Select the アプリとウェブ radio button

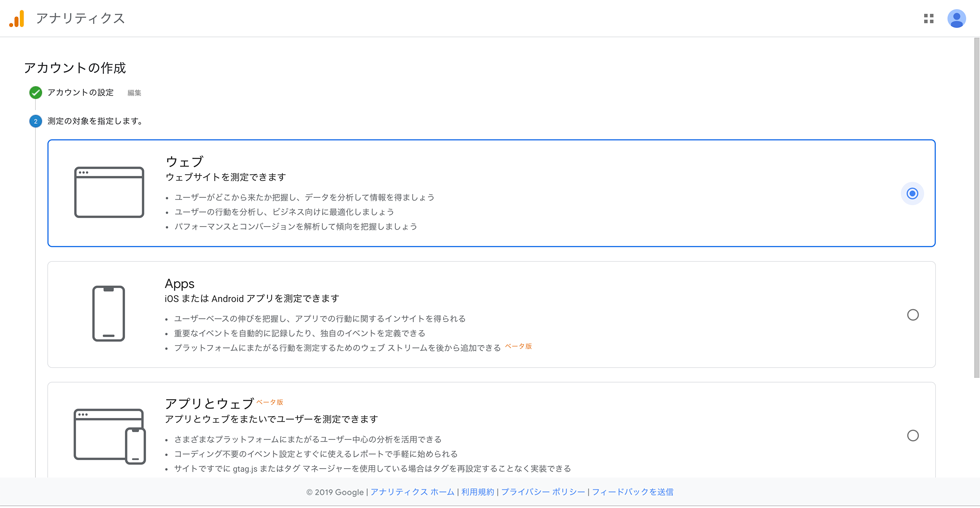click(913, 436)
